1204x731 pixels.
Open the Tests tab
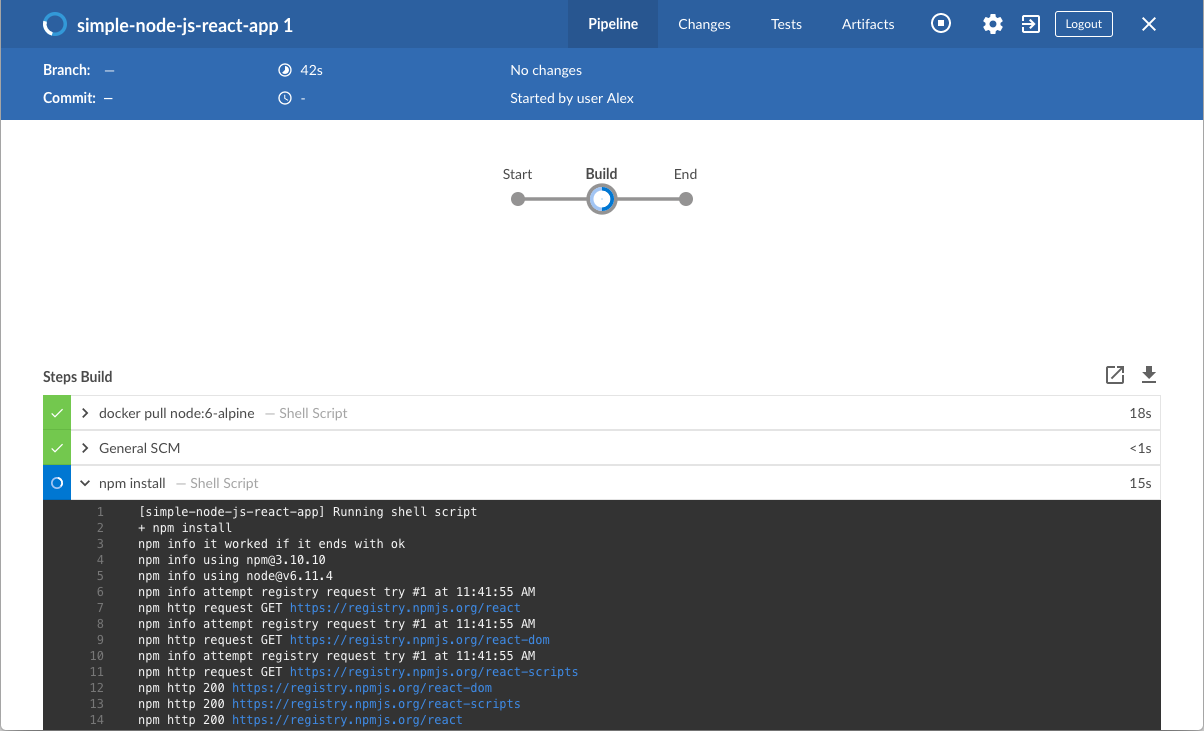pos(786,24)
